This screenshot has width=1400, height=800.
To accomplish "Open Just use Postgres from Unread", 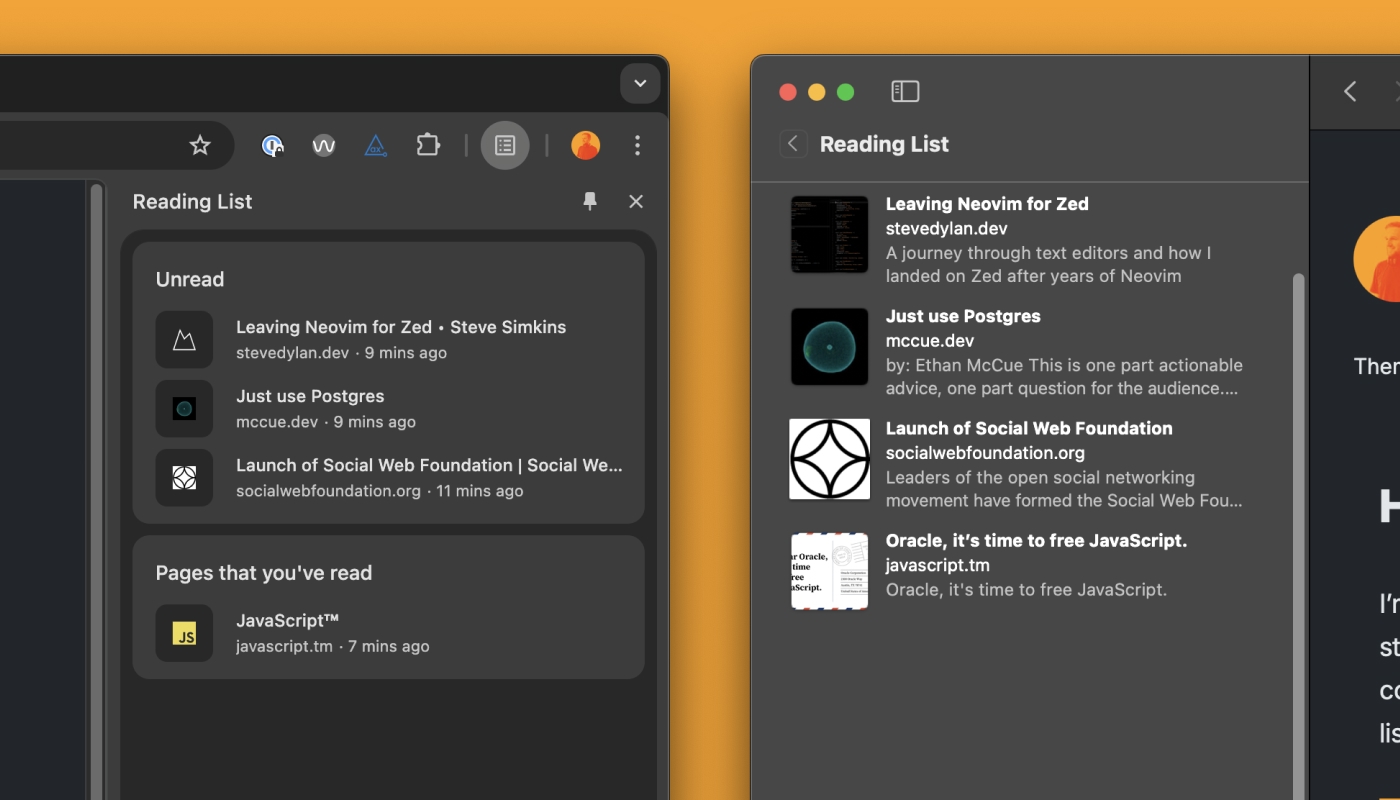I will coord(310,395).
